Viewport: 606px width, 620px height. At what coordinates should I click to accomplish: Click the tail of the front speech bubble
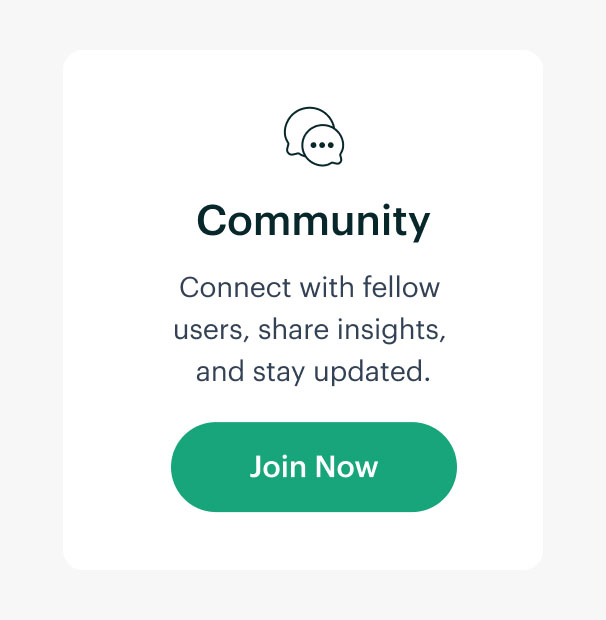click(x=338, y=159)
